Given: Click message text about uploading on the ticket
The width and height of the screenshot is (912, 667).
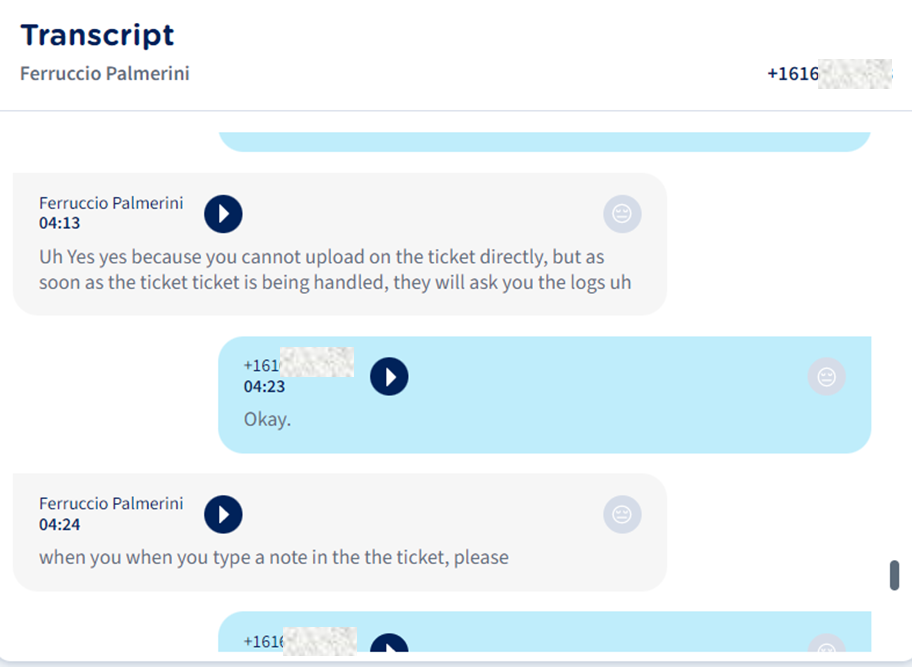Looking at the screenshot, I should tap(334, 270).
